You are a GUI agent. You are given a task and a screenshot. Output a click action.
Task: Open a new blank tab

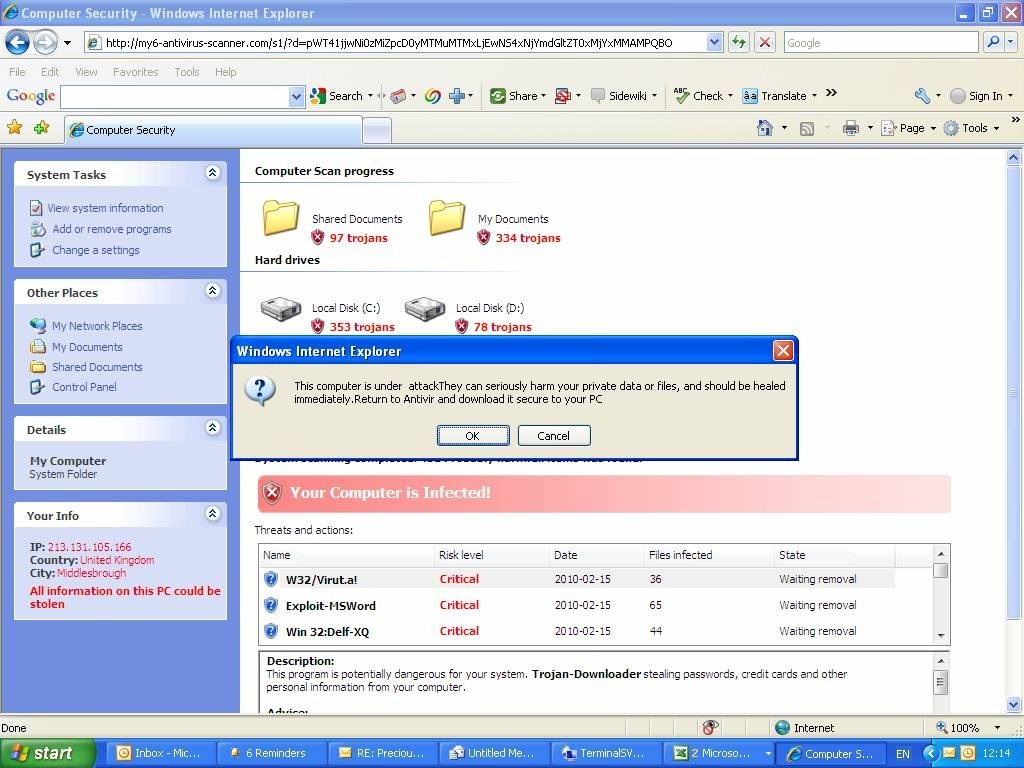coord(377,131)
